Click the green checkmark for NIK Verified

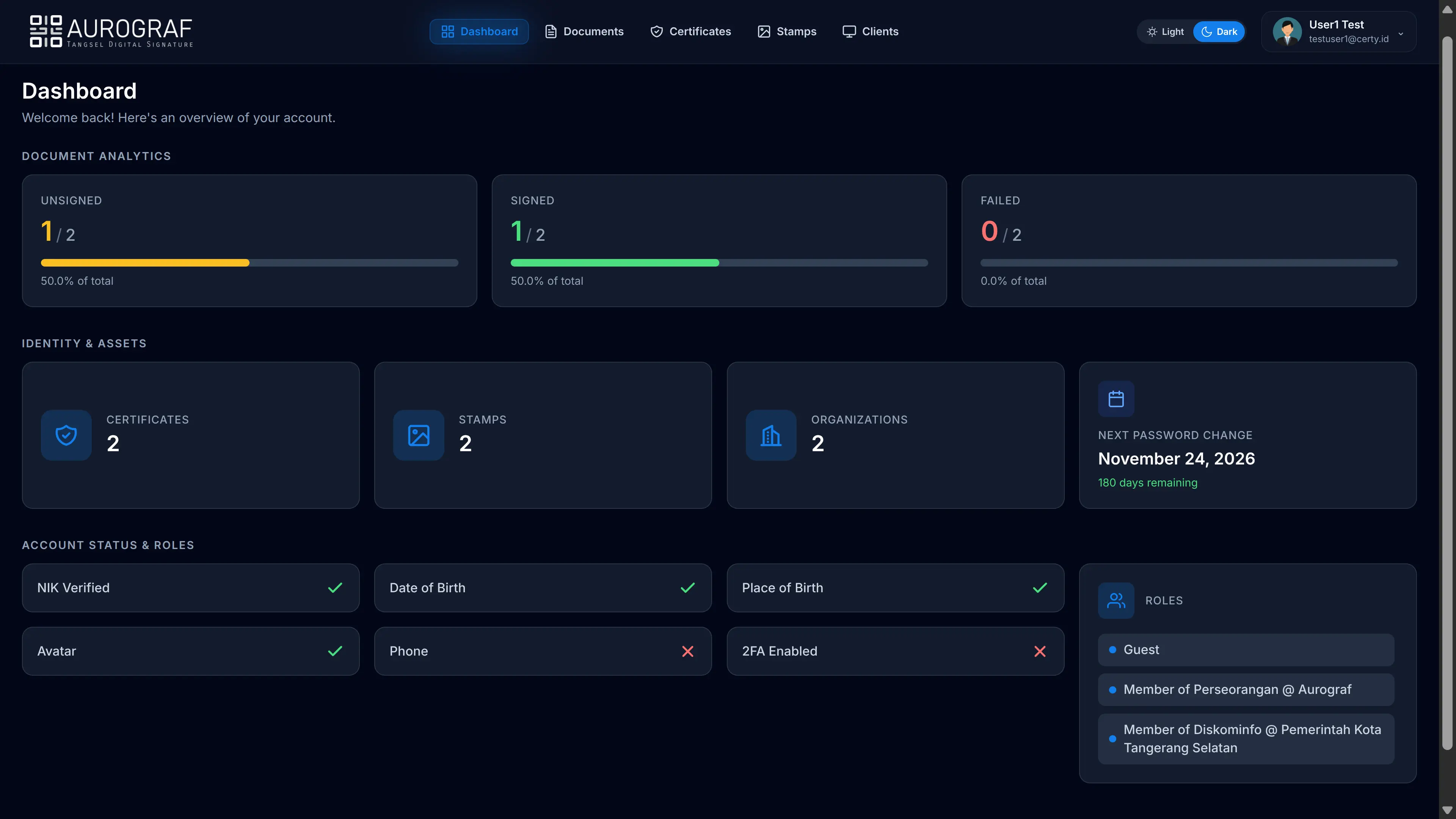coord(335,588)
